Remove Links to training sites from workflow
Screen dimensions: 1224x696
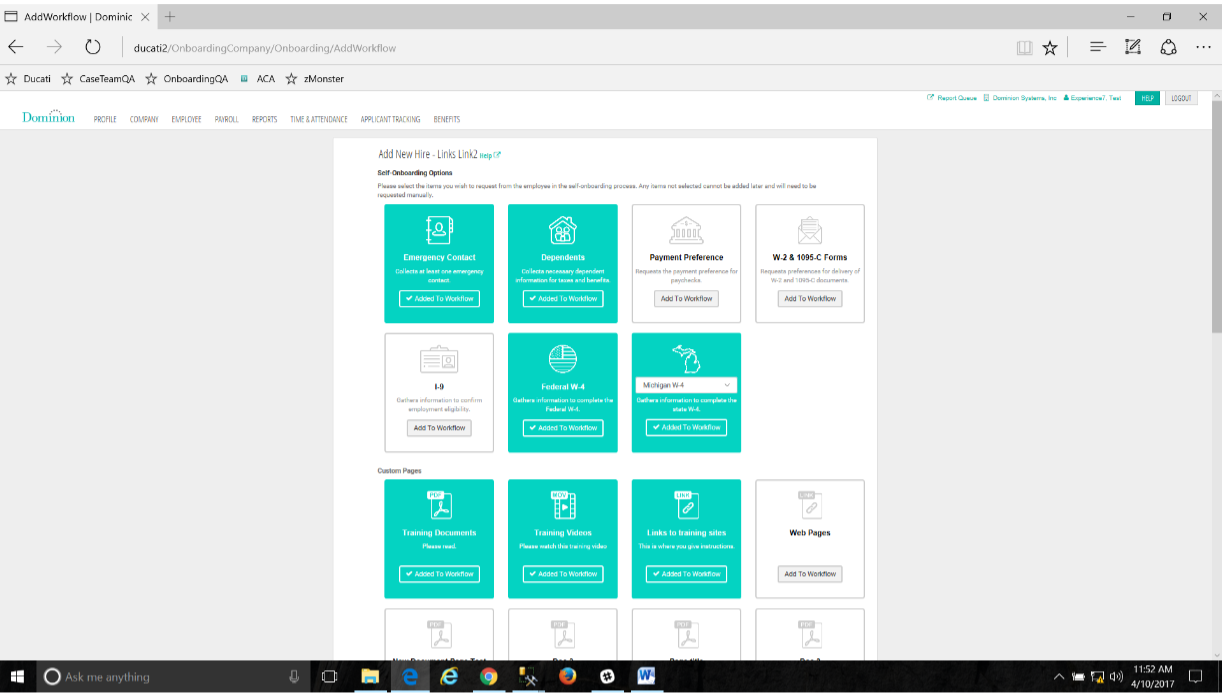click(687, 574)
